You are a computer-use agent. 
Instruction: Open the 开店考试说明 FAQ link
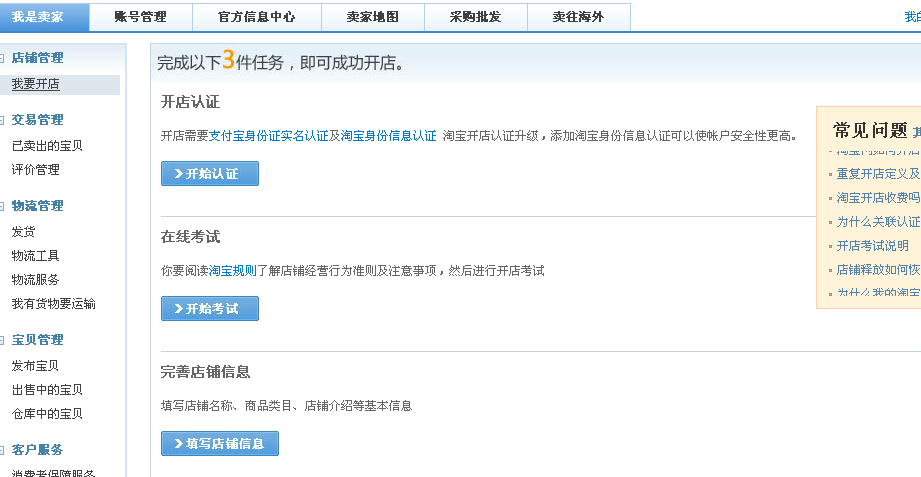pos(872,246)
